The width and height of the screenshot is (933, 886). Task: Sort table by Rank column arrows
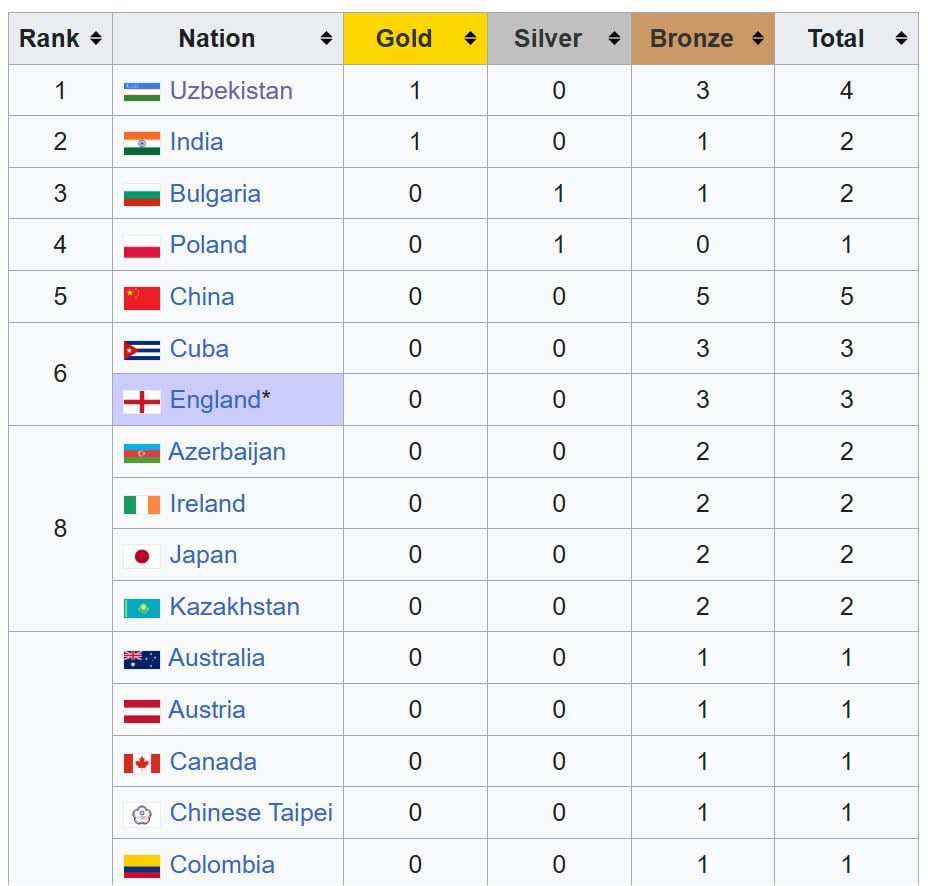95,39
